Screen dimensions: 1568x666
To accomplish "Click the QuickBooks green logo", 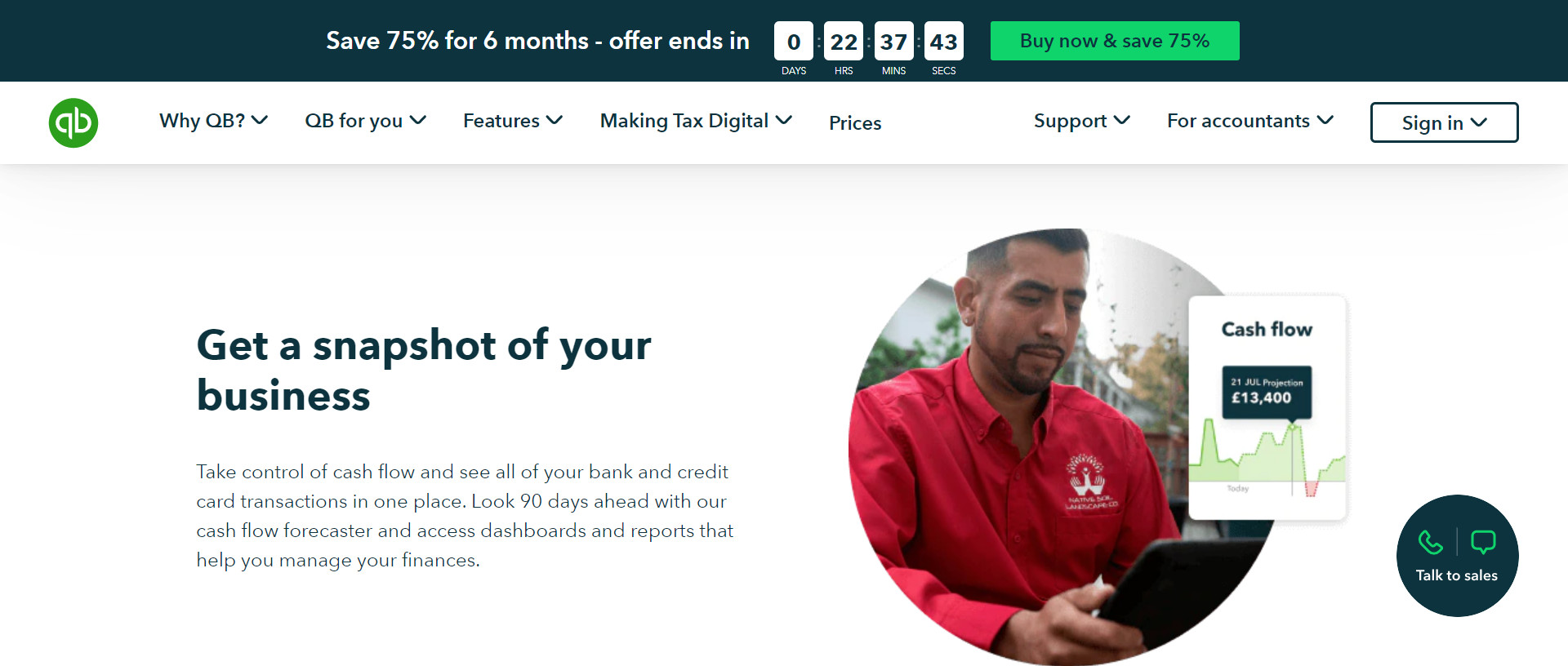I will [x=73, y=122].
